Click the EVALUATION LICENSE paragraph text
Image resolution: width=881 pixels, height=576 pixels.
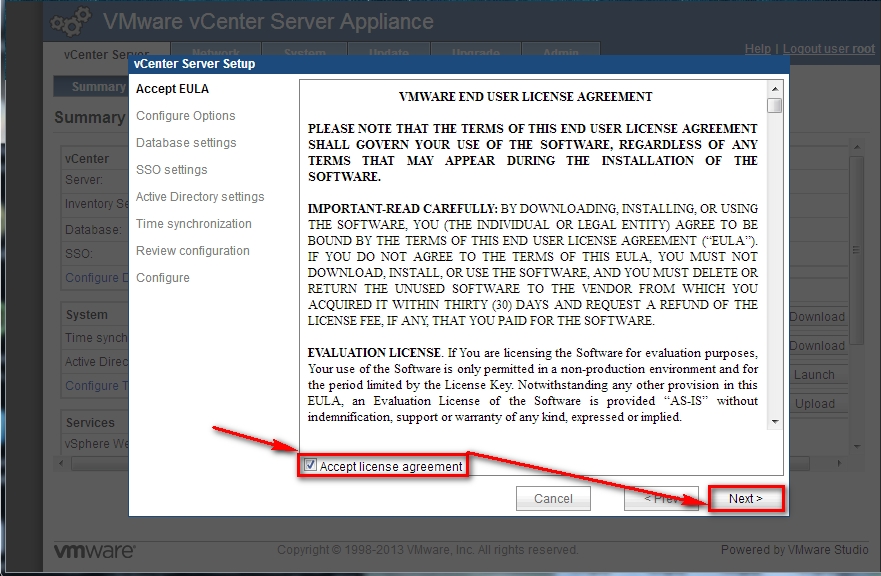(533, 385)
